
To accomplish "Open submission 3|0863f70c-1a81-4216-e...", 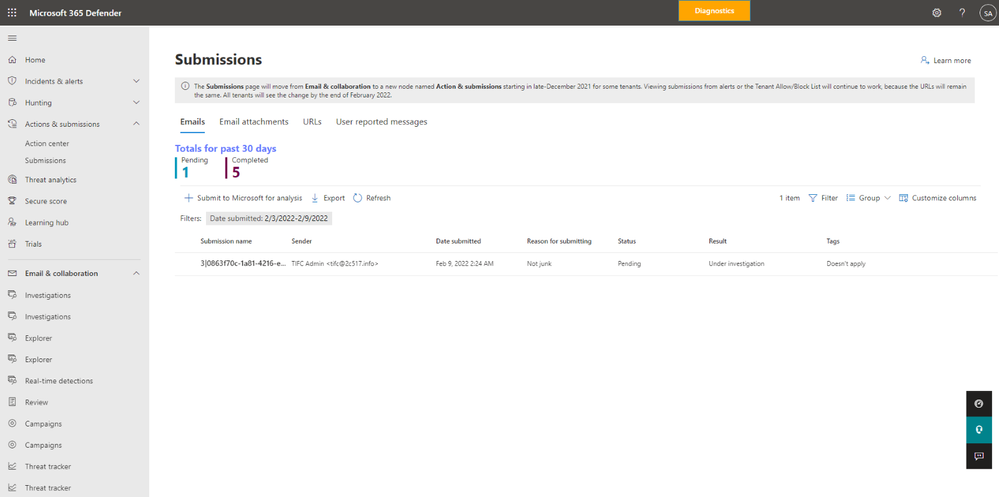I will click(x=243, y=263).
